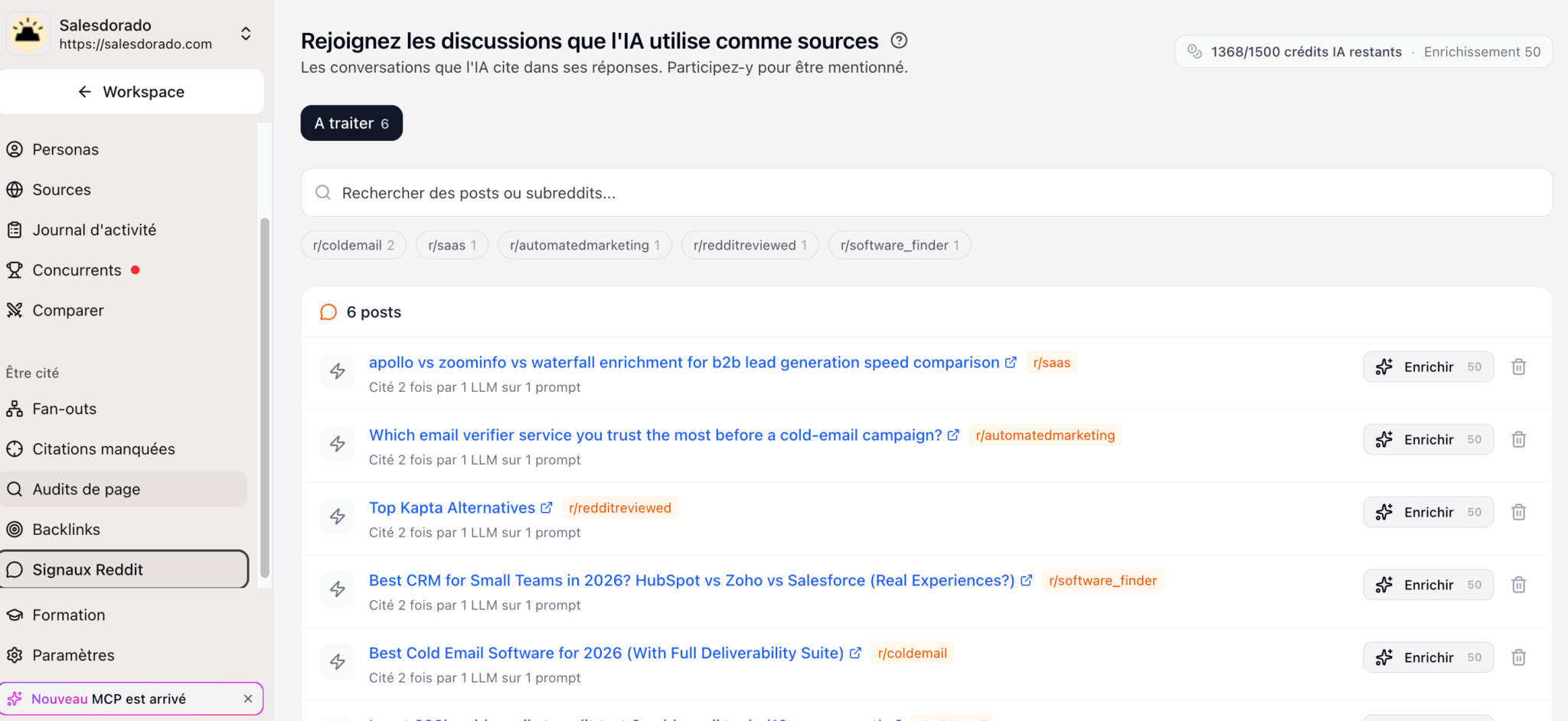Select Signaux Reddit in the sidebar
1568x721 pixels.
pos(124,569)
